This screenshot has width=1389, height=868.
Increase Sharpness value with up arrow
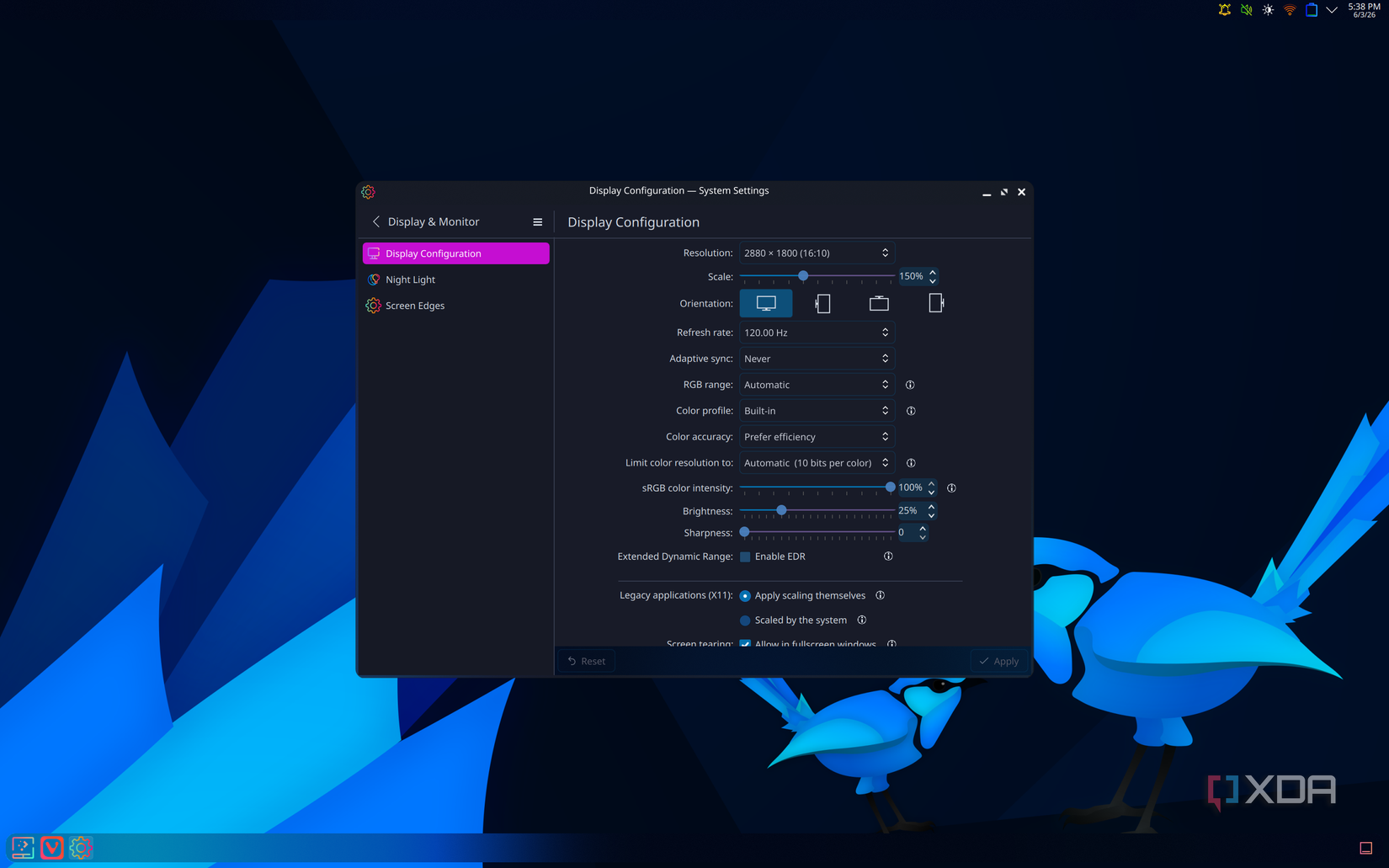(923, 529)
